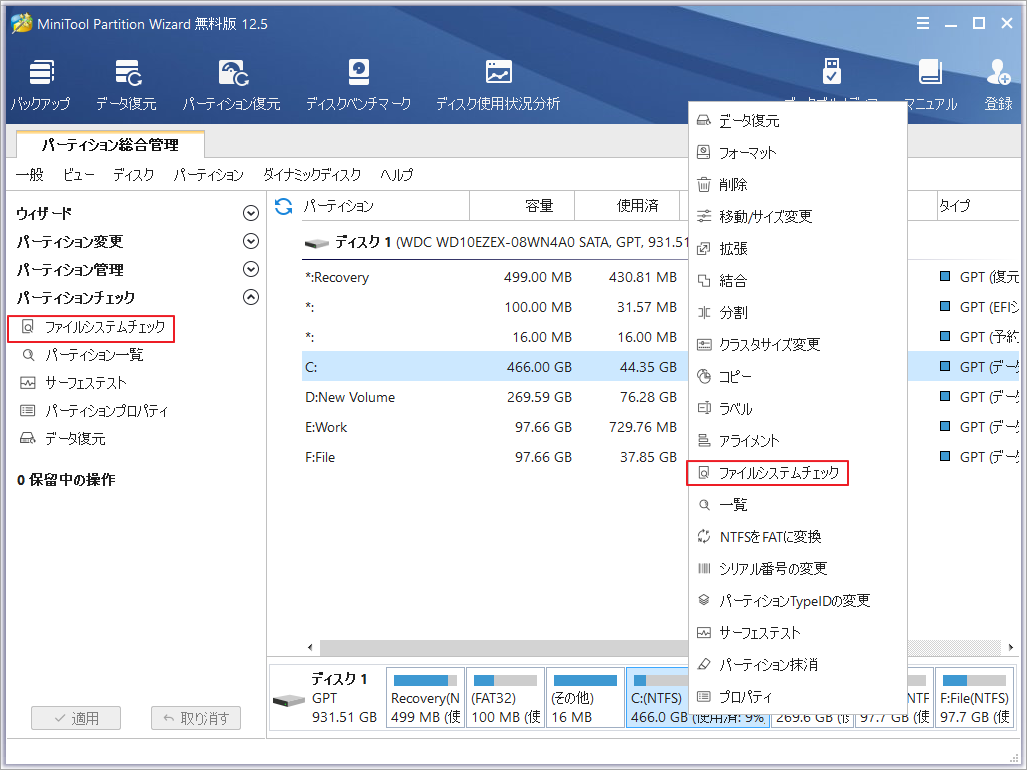Expand the パーティション管理 sidebar section
Screen dimensions: 1027x770
point(251,269)
